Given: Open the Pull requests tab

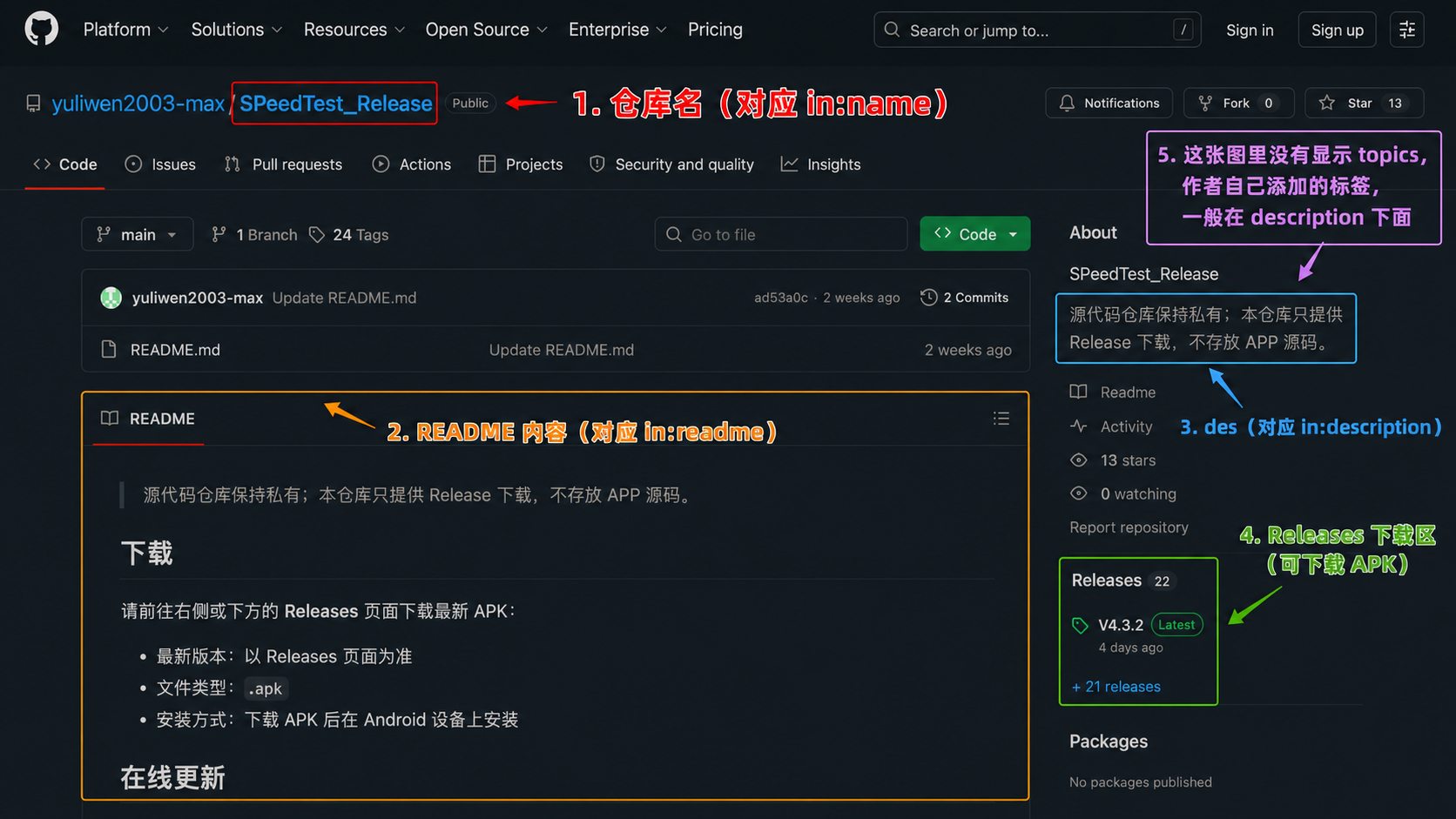Looking at the screenshot, I should pos(283,164).
